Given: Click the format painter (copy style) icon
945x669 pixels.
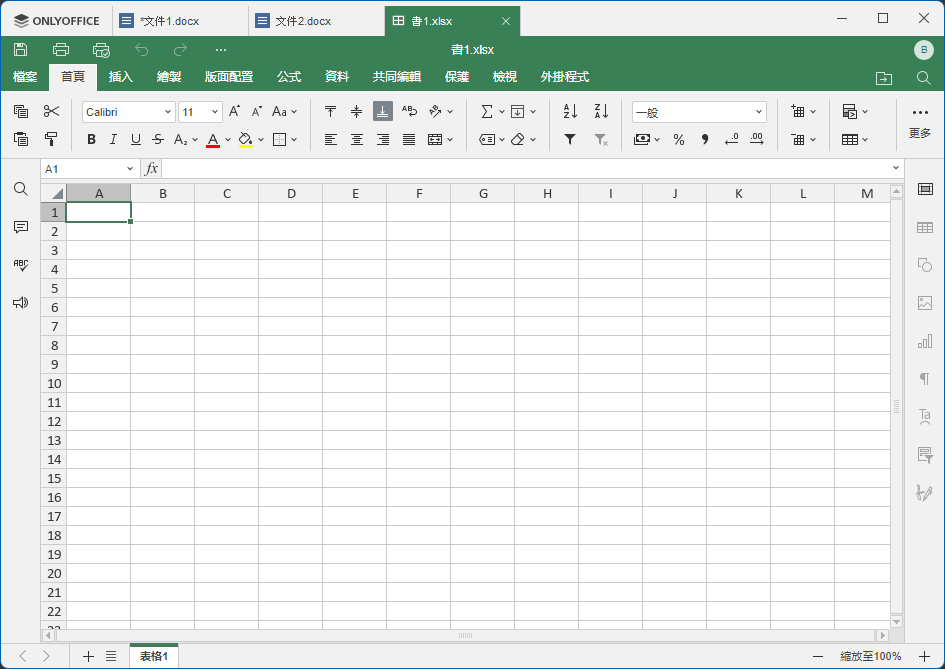Looking at the screenshot, I should pos(52,140).
